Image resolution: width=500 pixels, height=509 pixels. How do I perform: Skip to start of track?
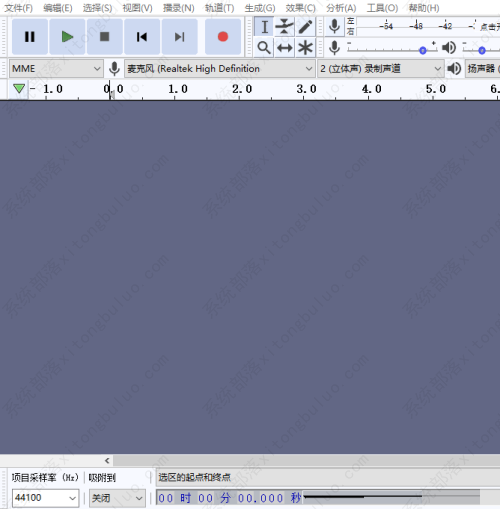pos(142,37)
